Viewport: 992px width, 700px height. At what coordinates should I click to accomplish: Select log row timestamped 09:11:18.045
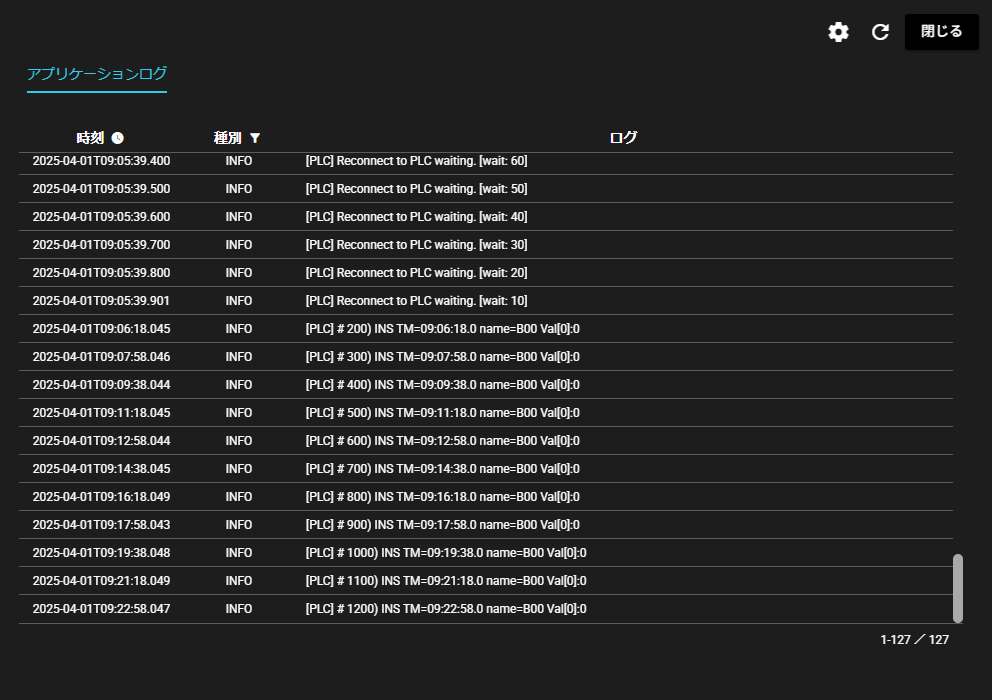pyautogui.click(x=101, y=413)
